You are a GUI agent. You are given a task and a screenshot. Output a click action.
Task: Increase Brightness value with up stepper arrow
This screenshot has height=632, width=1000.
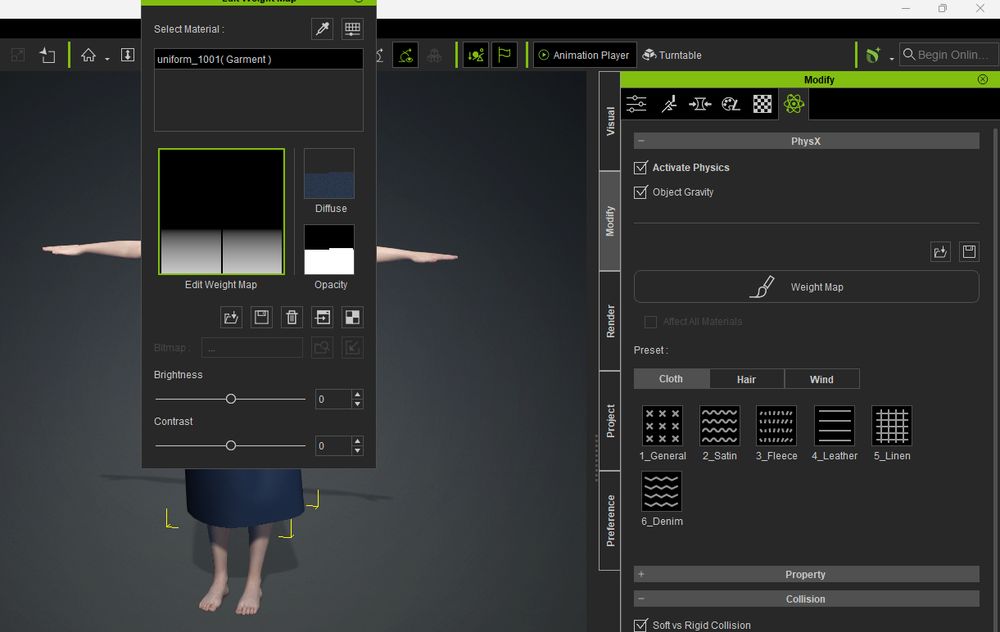[357, 394]
